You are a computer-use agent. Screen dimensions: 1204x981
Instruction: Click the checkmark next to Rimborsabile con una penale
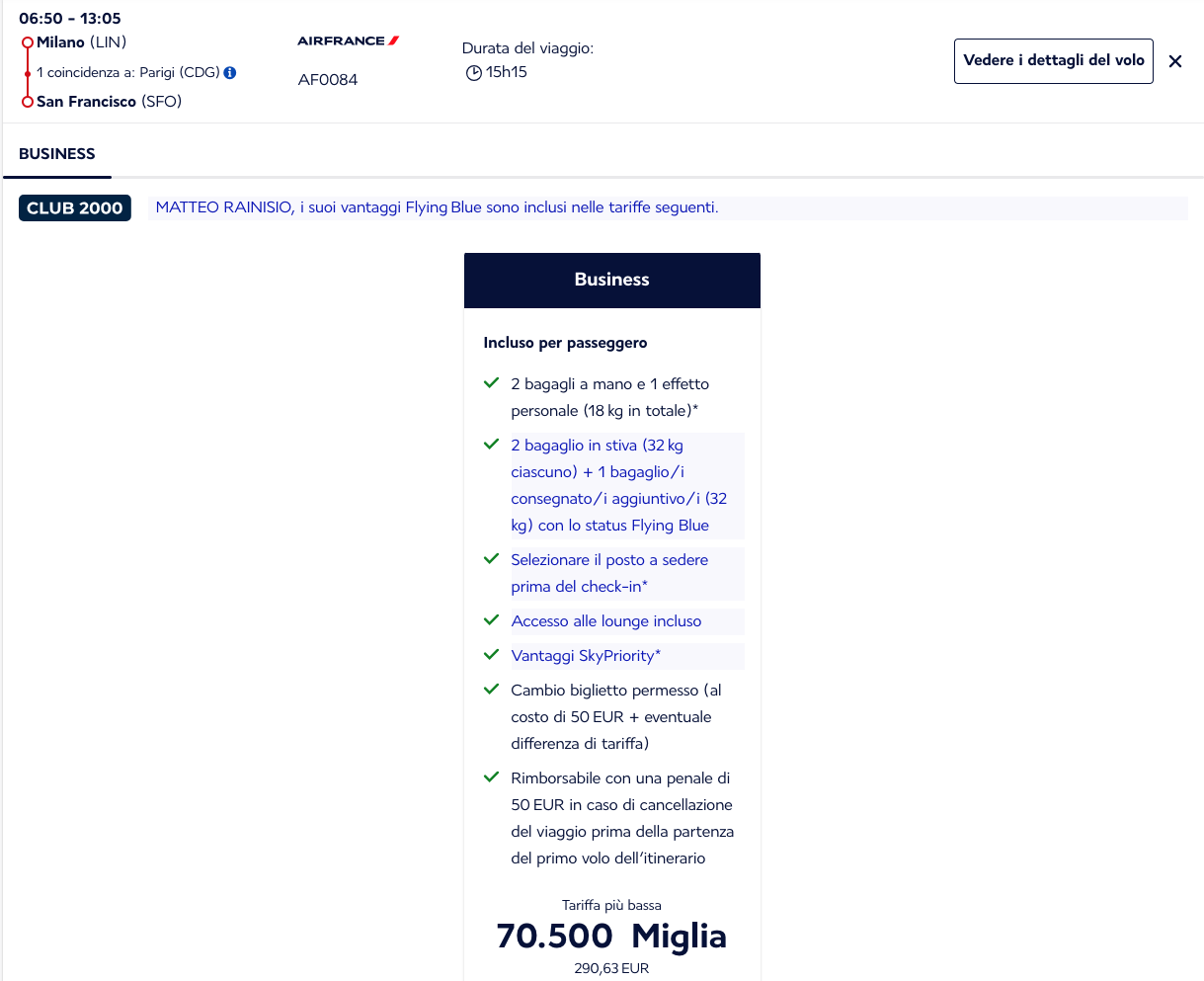(x=491, y=777)
